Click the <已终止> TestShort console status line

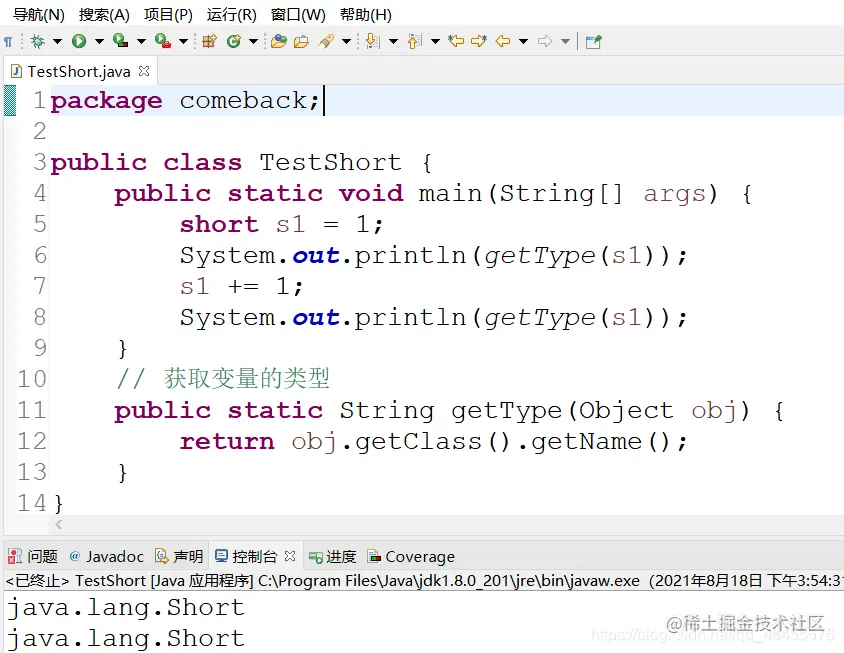pyautogui.click(x=424, y=581)
